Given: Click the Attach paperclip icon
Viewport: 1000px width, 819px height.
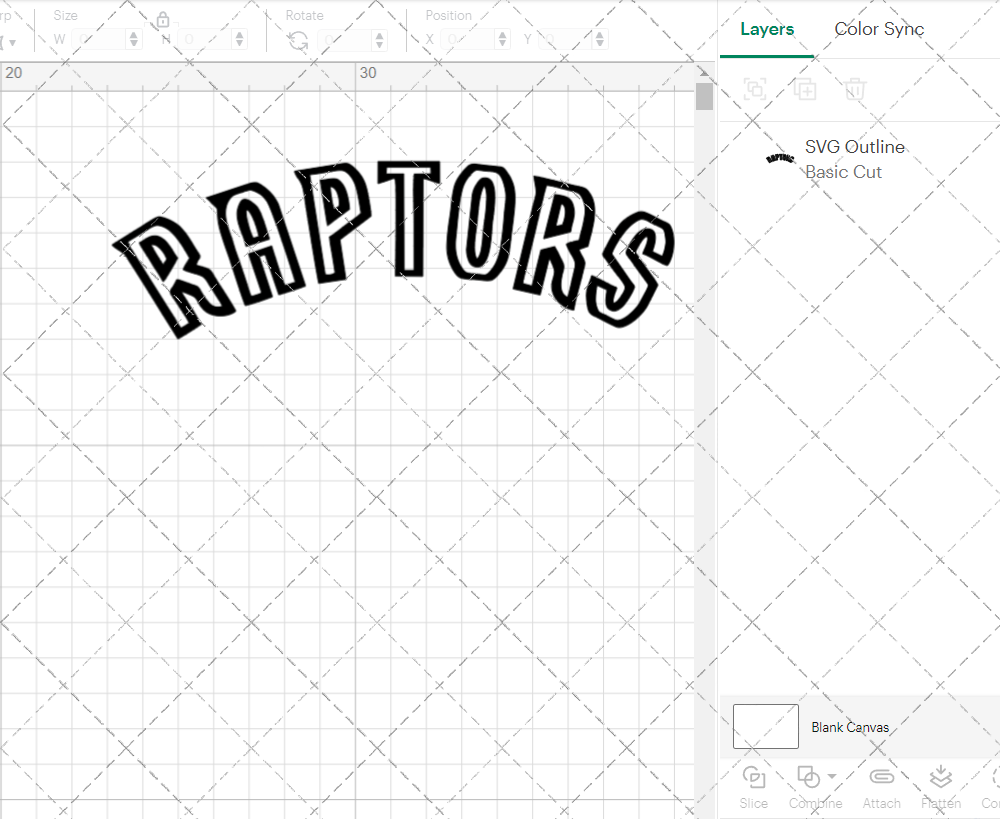Looking at the screenshot, I should 881,777.
